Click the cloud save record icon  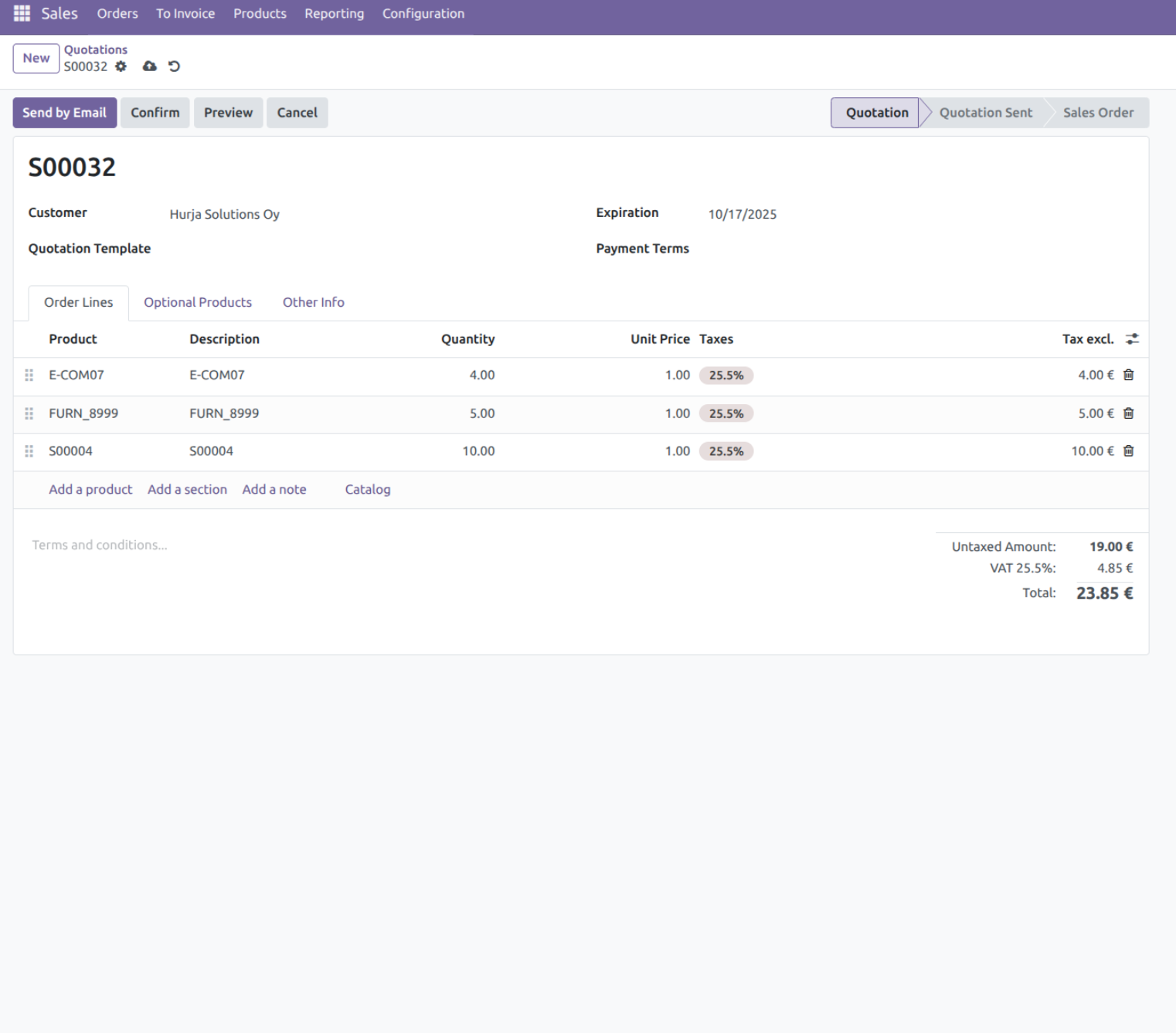150,66
